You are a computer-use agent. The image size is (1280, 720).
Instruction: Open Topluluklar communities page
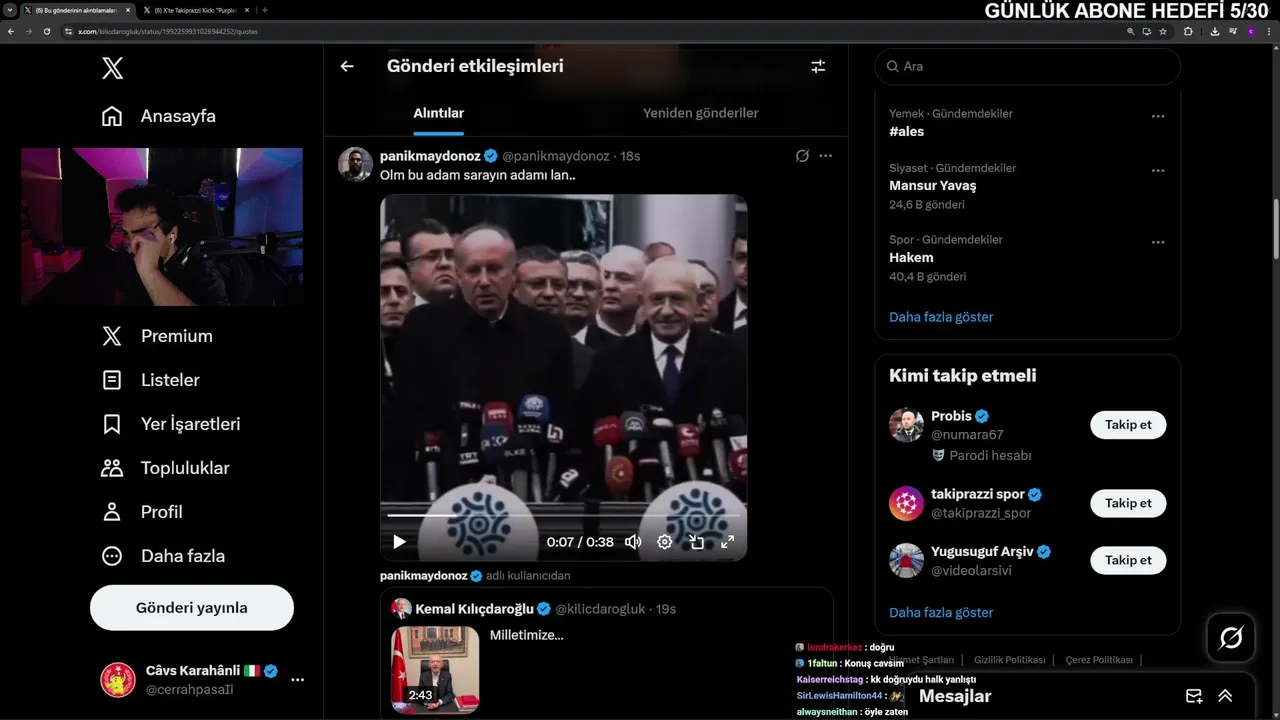click(x=166, y=468)
